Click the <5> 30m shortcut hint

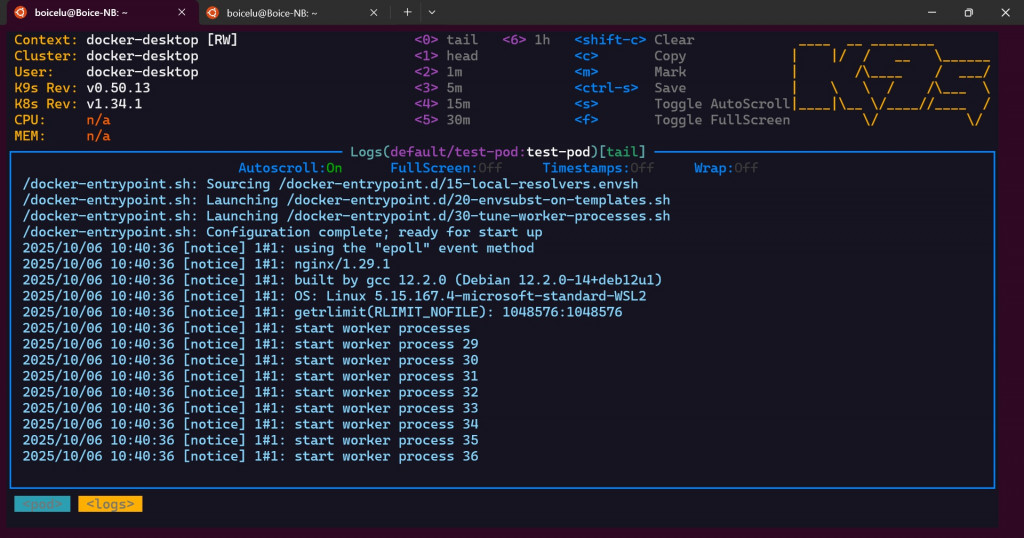[x=442, y=120]
